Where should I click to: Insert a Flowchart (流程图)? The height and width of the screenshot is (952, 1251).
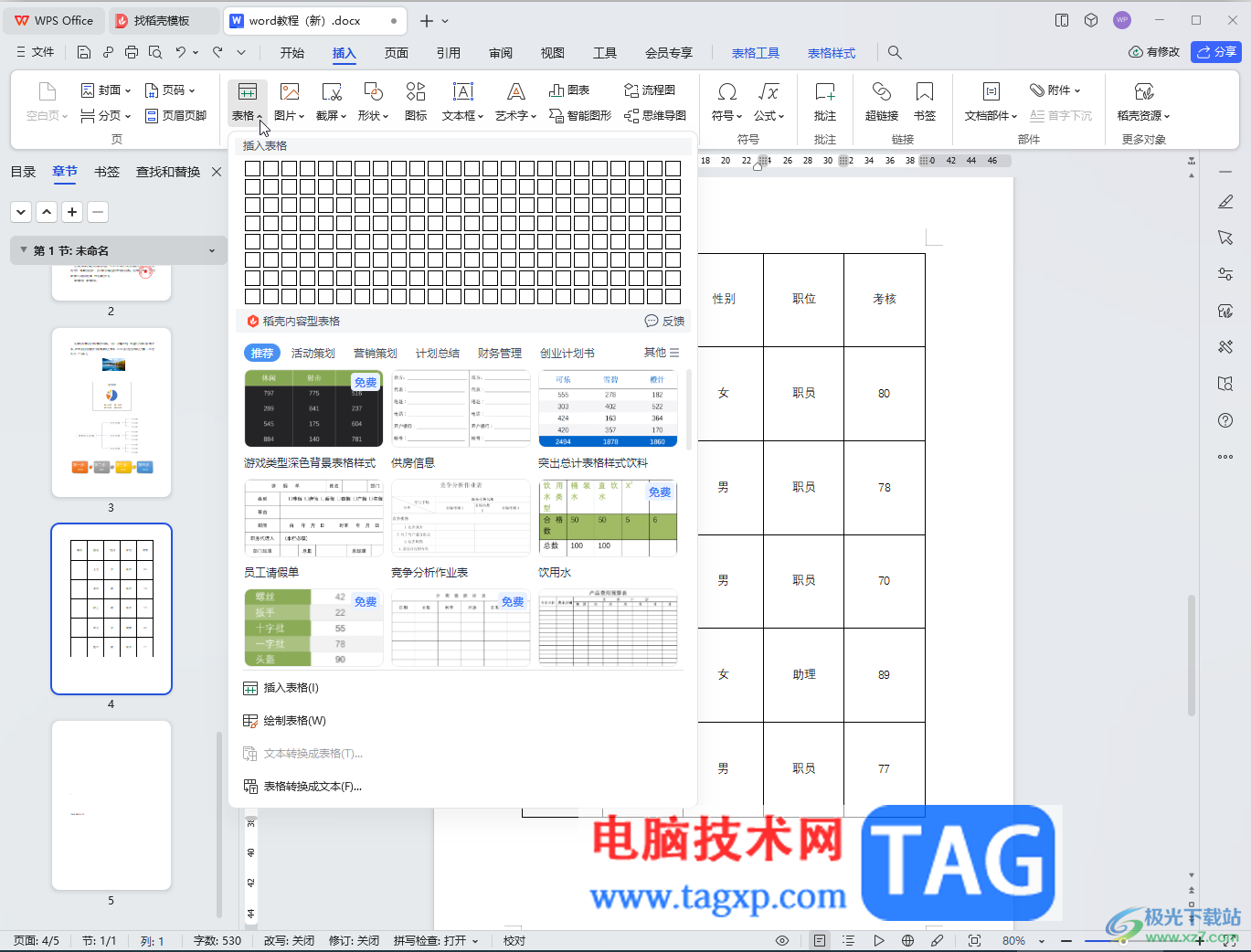tap(650, 90)
